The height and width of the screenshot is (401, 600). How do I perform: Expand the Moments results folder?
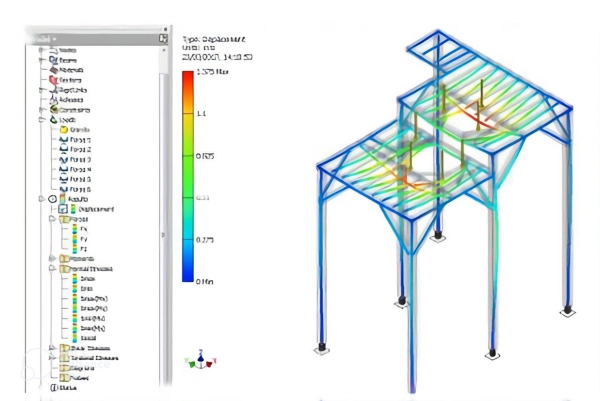(x=52, y=259)
